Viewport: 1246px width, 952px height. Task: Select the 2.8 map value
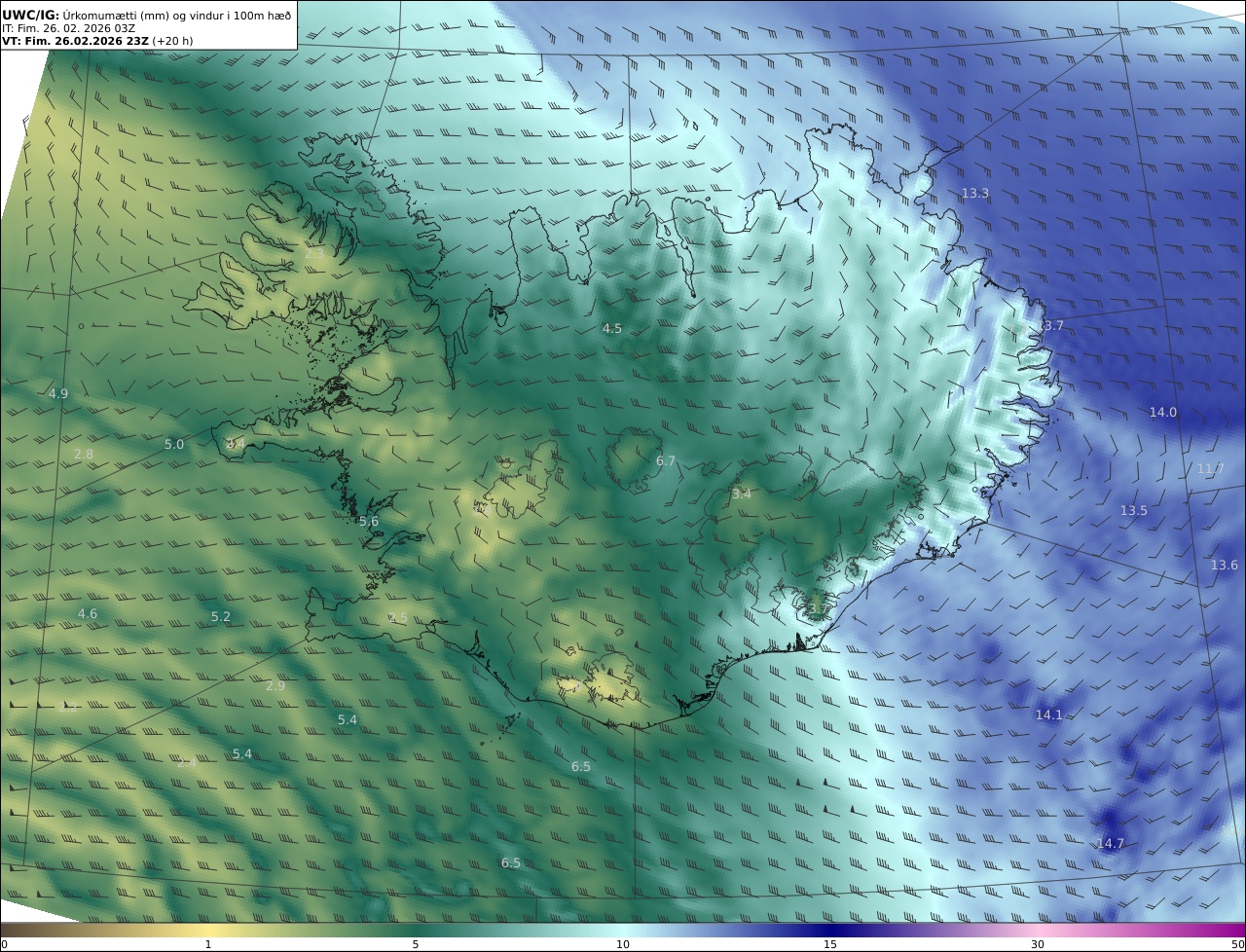[x=84, y=455]
